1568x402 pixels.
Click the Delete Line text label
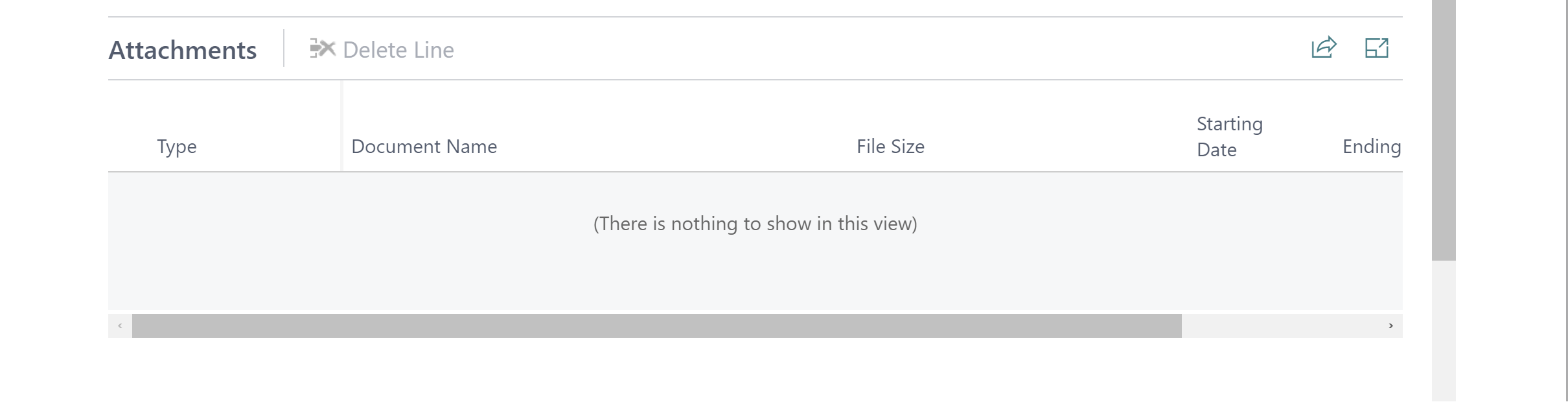pyautogui.click(x=398, y=50)
